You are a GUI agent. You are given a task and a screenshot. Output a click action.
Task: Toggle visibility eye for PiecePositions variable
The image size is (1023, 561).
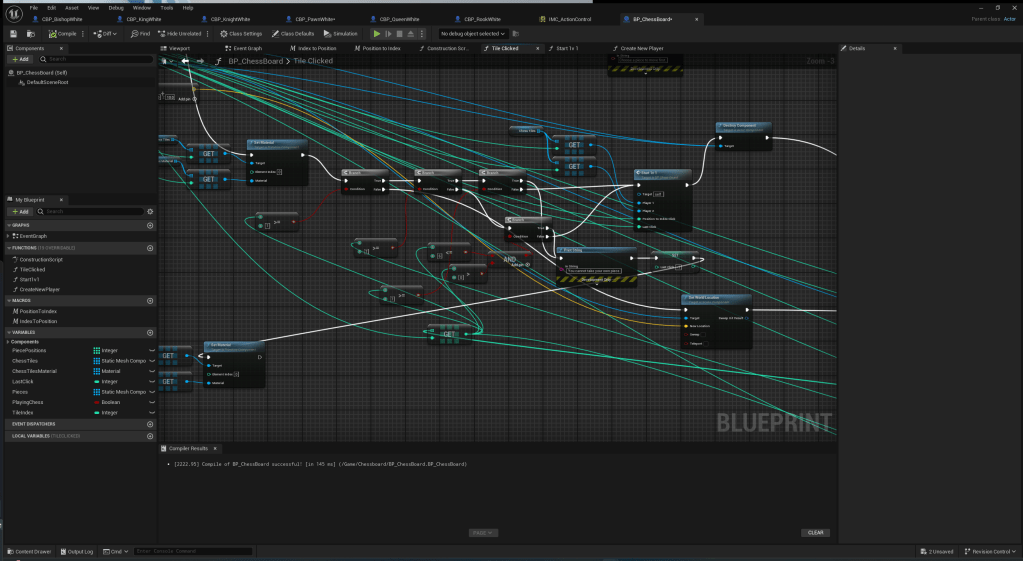click(x=152, y=351)
